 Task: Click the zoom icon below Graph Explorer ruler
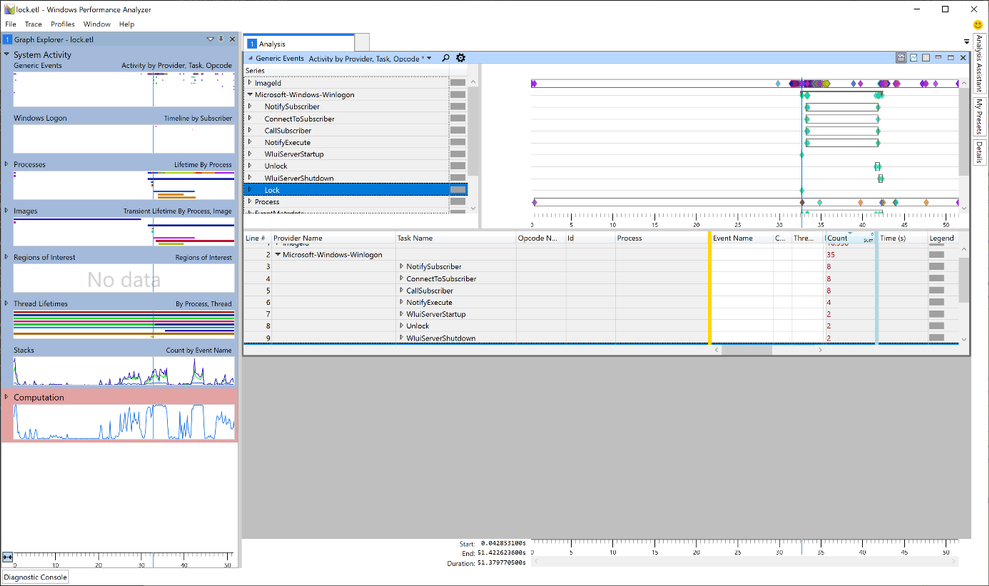pyautogui.click(x=8, y=557)
